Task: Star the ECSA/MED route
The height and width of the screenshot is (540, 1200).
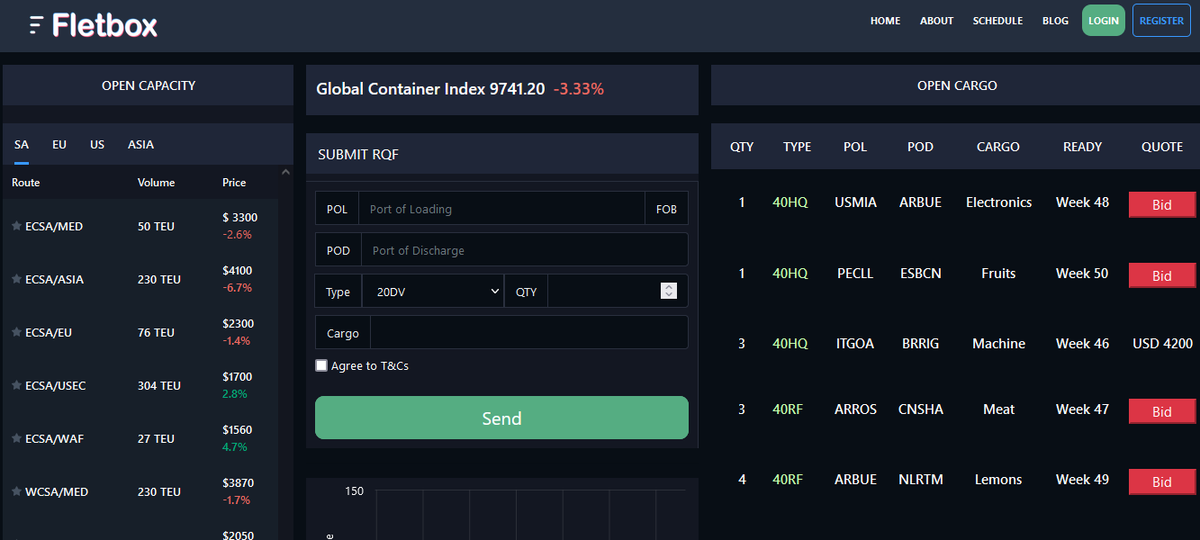Action: 16,226
